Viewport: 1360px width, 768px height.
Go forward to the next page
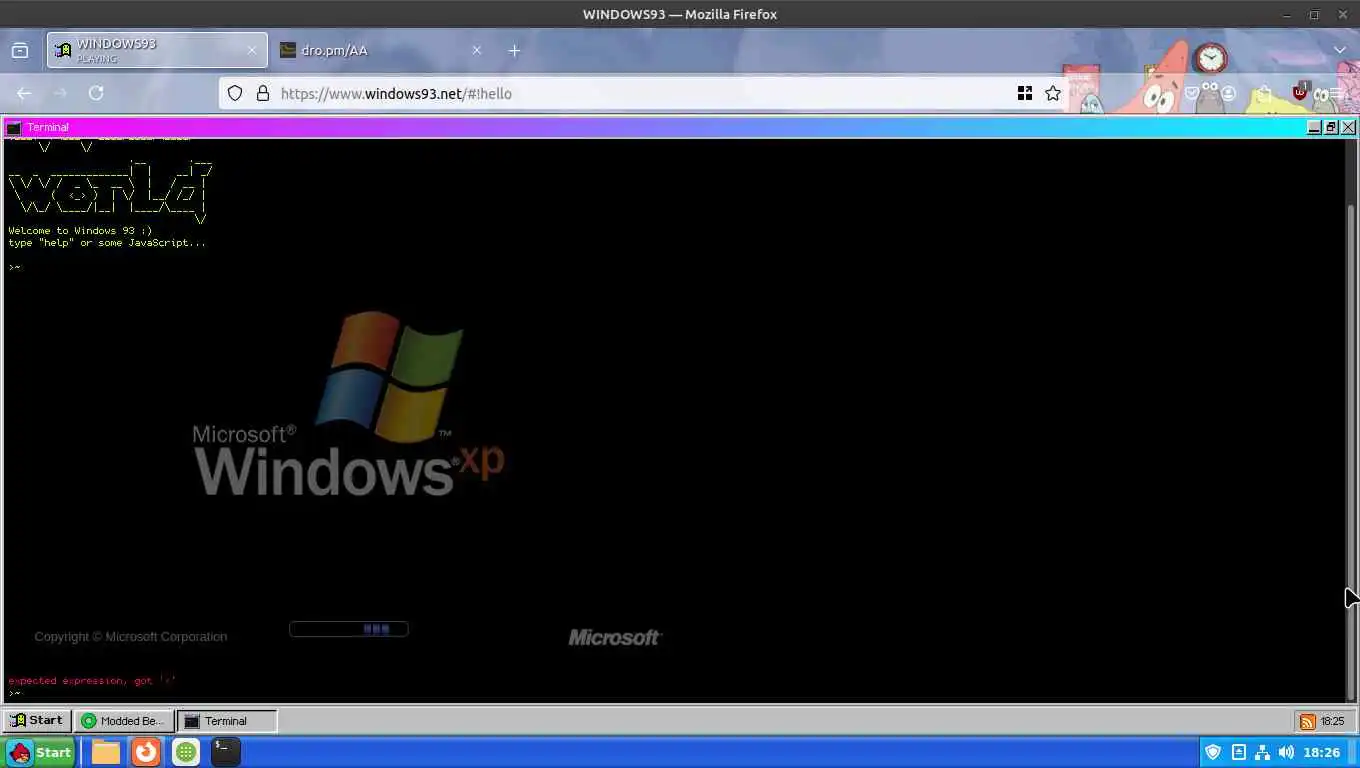click(60, 93)
